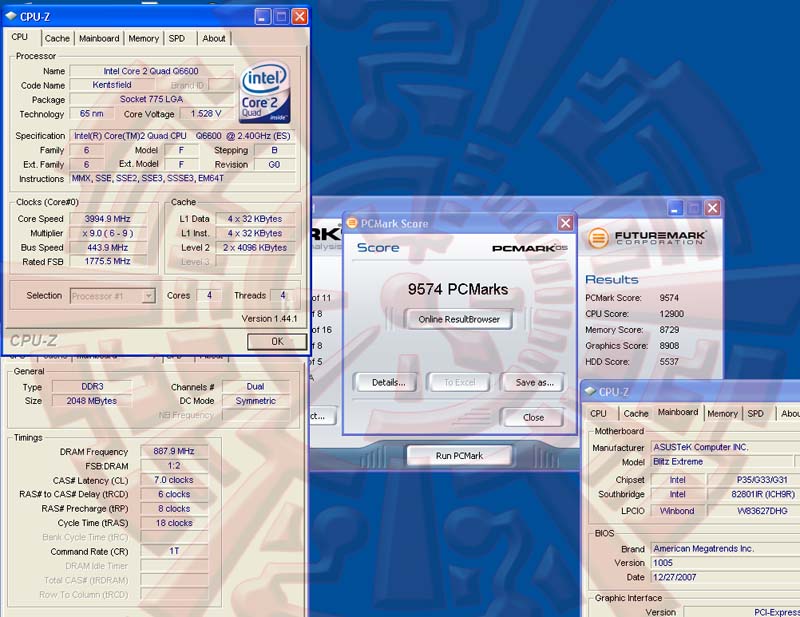The width and height of the screenshot is (800, 617).
Task: Minimize the top CPU-Z window
Action: tap(263, 17)
